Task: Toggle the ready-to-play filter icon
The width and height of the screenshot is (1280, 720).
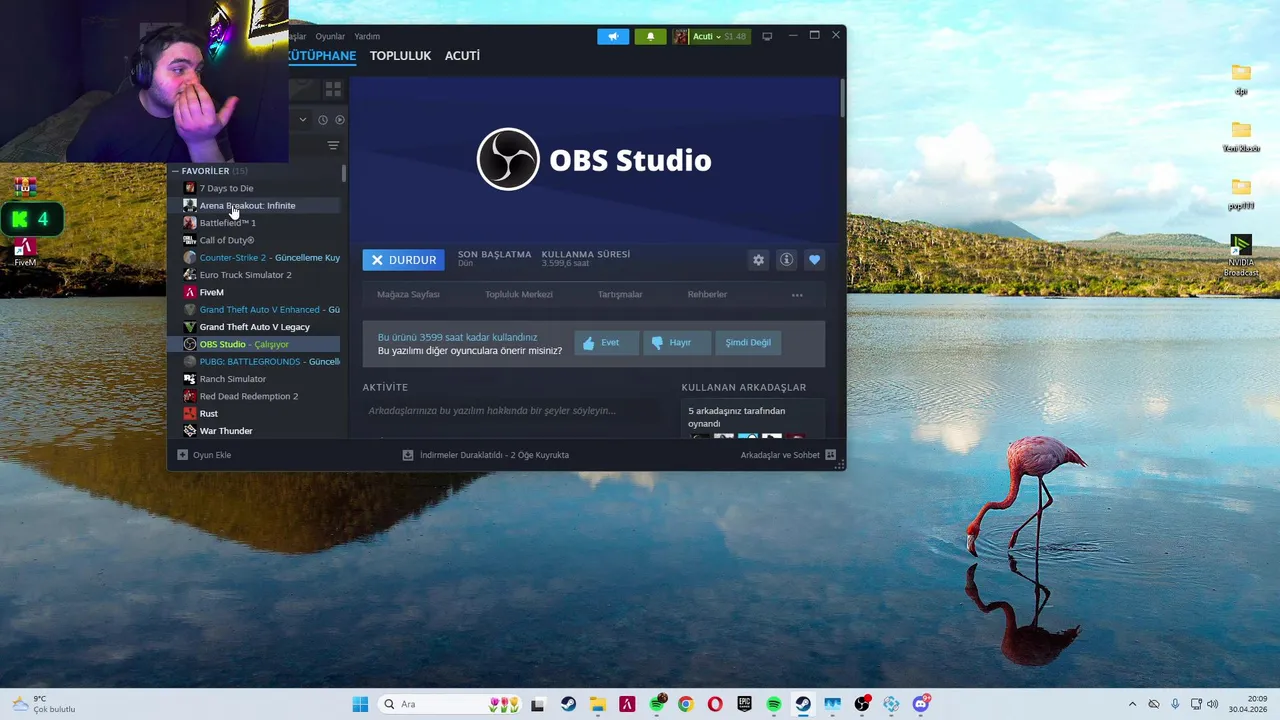Action: [340, 120]
